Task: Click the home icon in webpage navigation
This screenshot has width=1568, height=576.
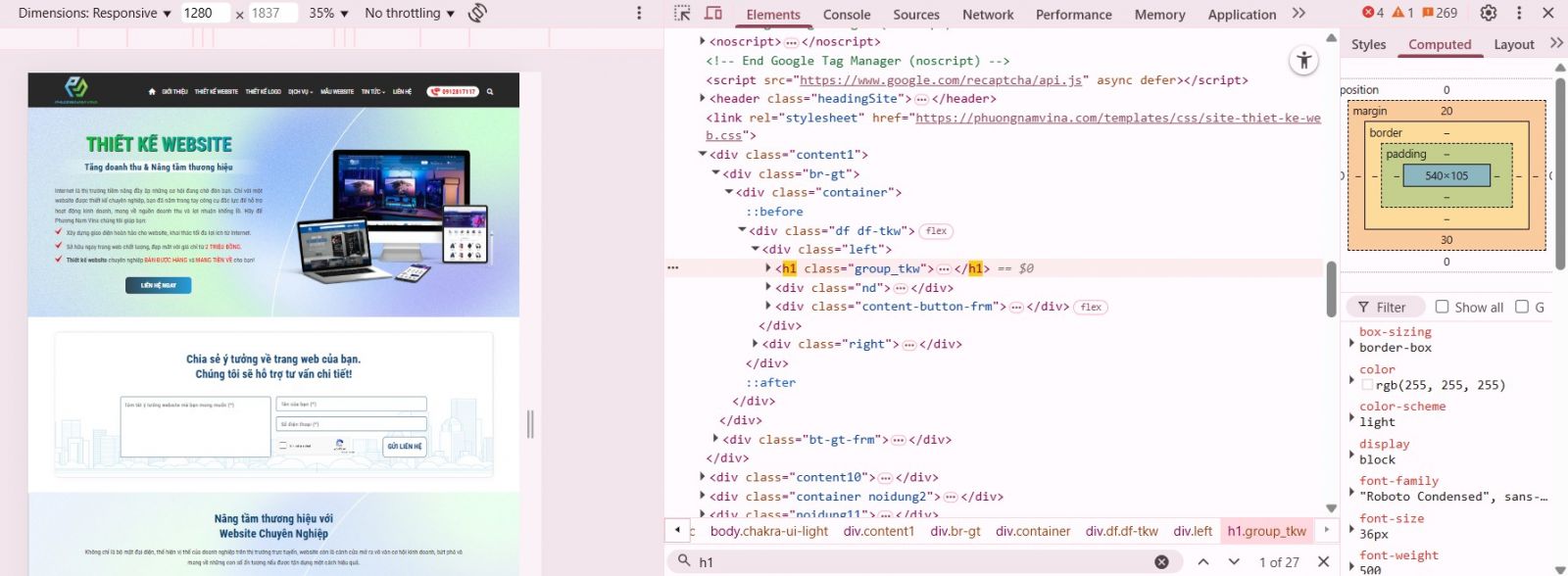Action: coord(152,91)
